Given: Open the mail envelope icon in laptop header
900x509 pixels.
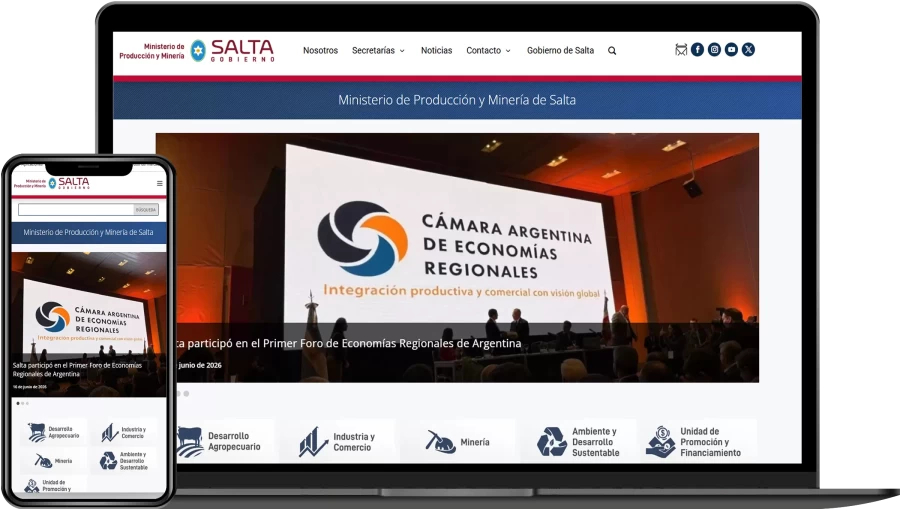Looking at the screenshot, I should point(681,50).
